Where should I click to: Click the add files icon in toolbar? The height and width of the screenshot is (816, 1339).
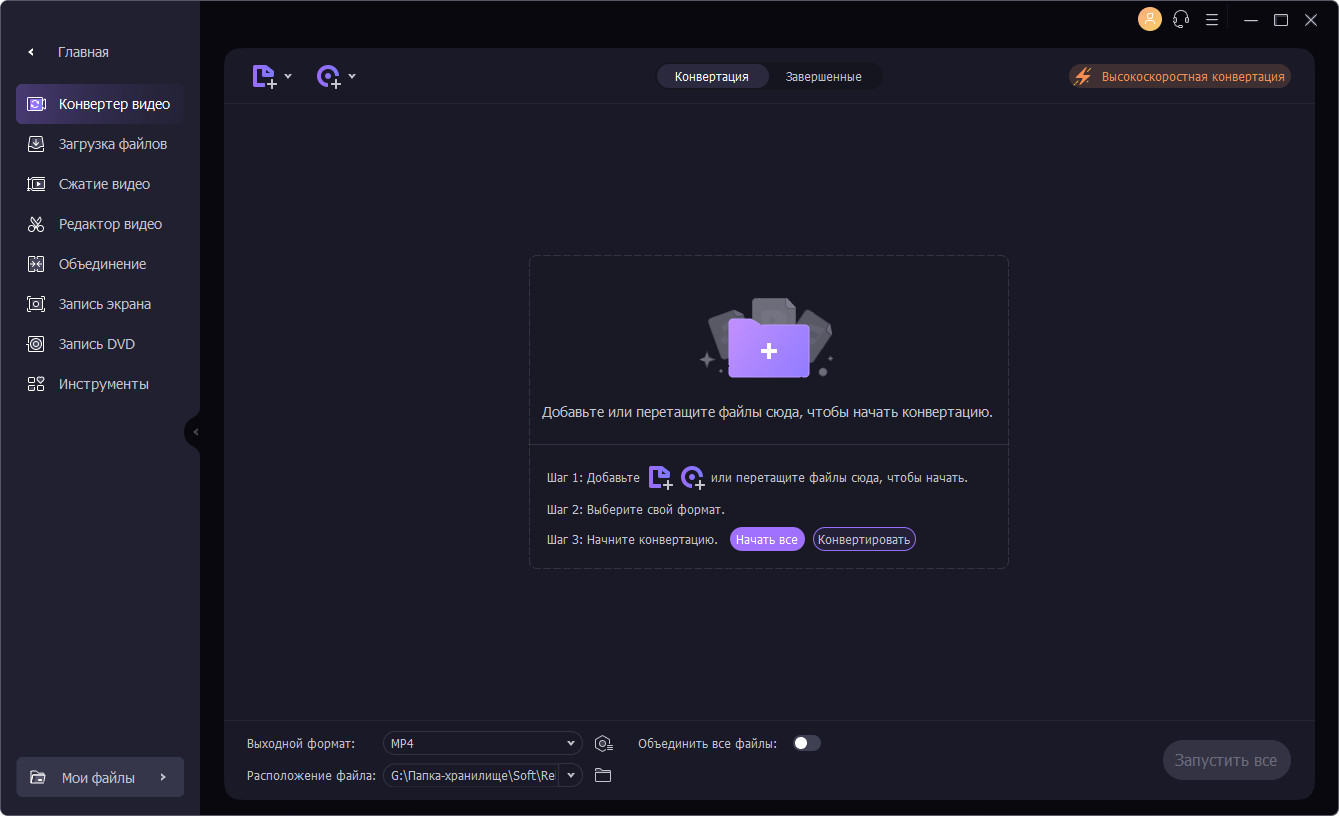click(x=264, y=77)
